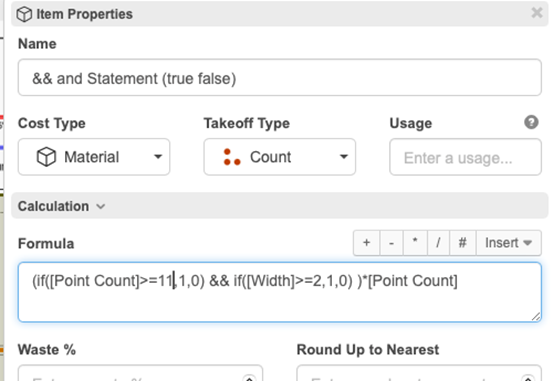Open the Cost Type Material dropdown
Screen dimensions: 553x381
[x=94, y=157]
